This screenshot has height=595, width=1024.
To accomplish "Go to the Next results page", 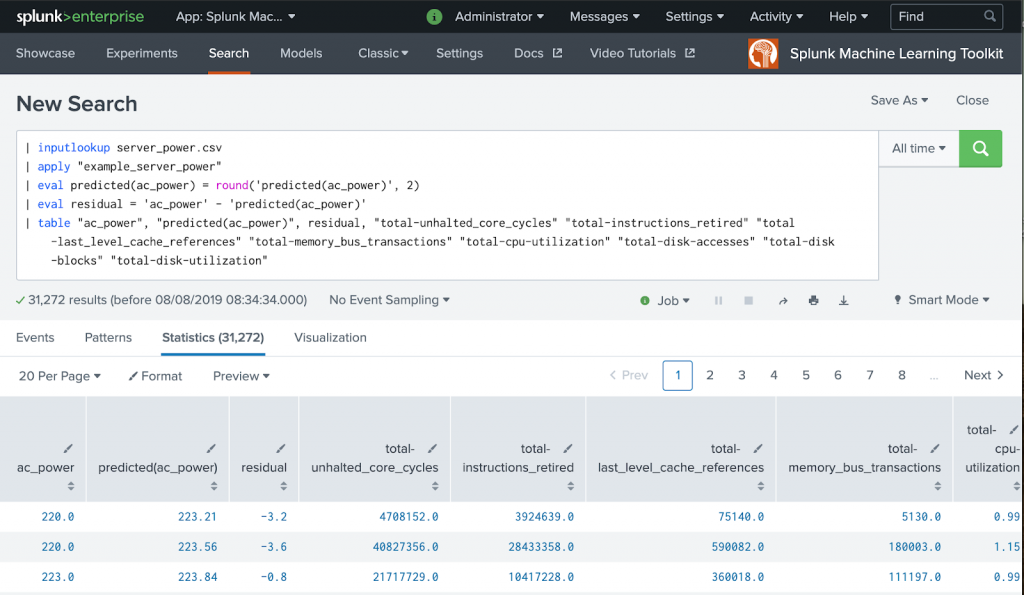I will pos(984,376).
